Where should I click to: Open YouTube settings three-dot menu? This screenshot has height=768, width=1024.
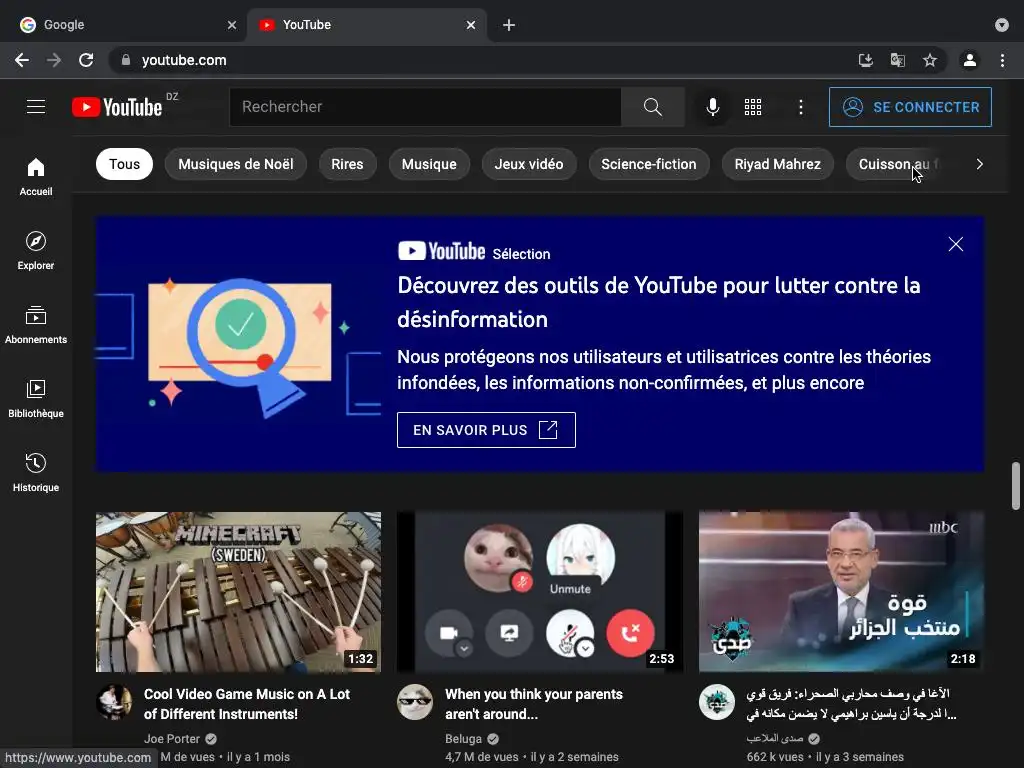801,107
